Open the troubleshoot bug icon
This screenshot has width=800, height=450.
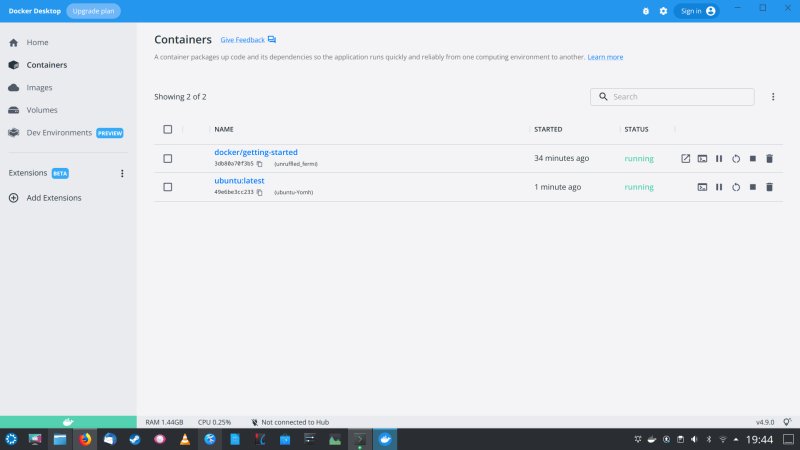[x=646, y=11]
